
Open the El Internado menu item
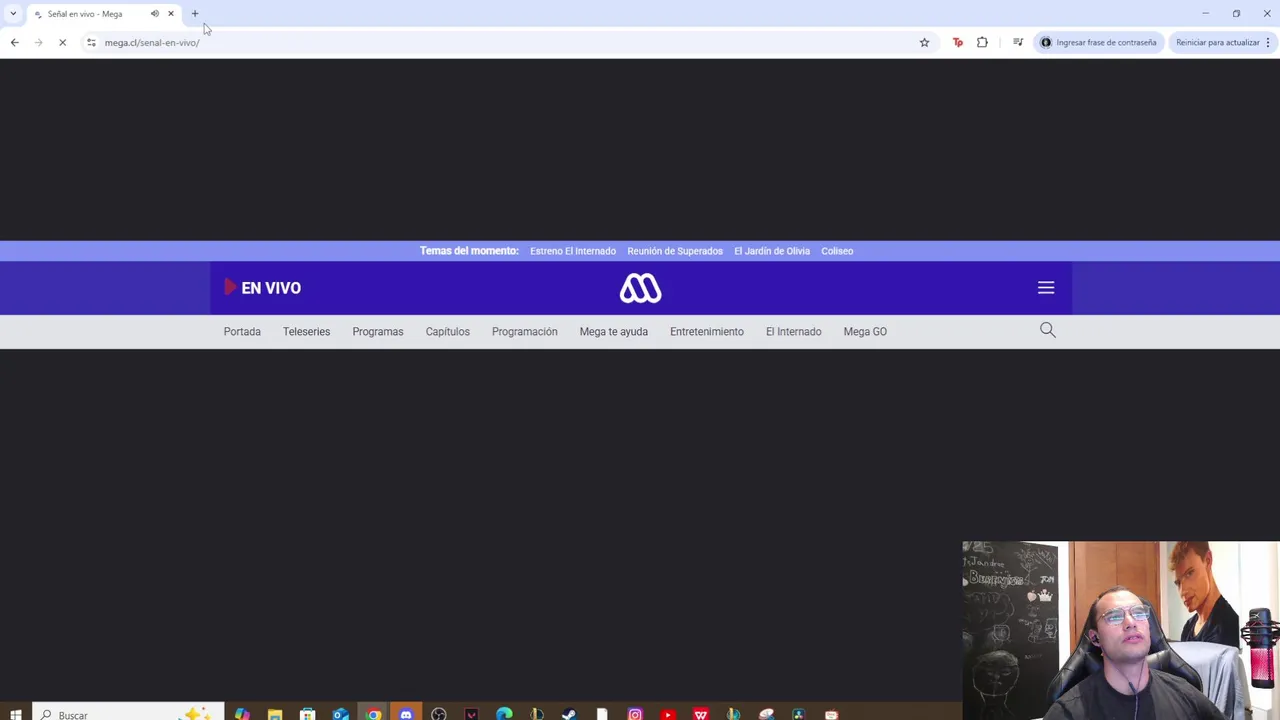(x=793, y=332)
